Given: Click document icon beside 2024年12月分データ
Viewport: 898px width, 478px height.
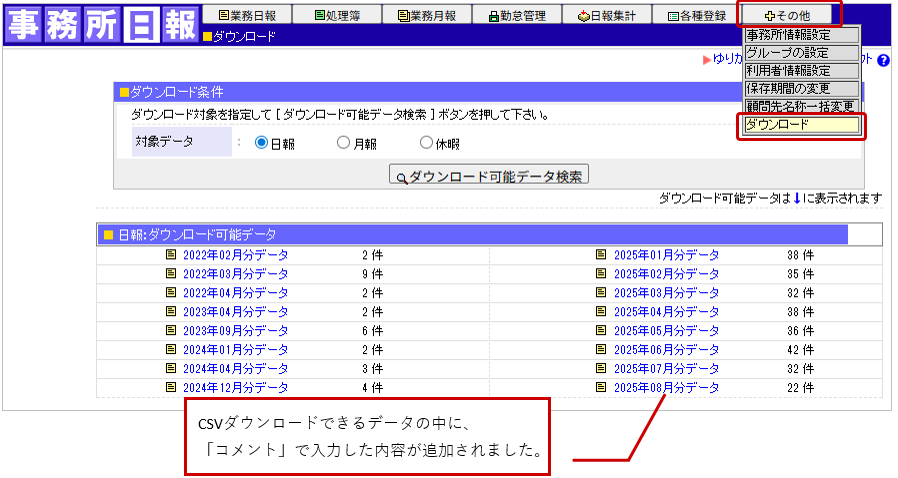Looking at the screenshot, I should tap(171, 386).
